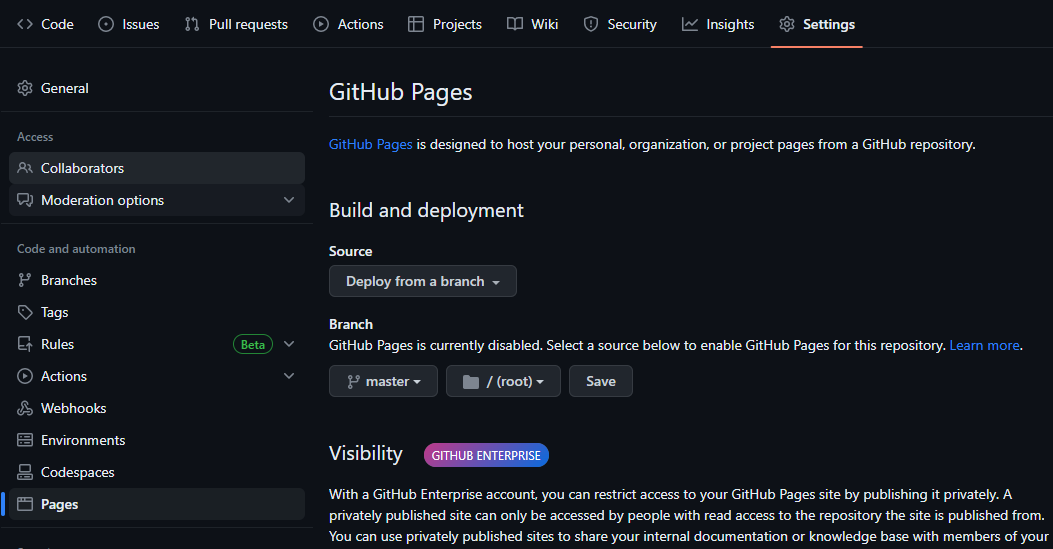Open the Actions tab in top navigation

[x=348, y=24]
